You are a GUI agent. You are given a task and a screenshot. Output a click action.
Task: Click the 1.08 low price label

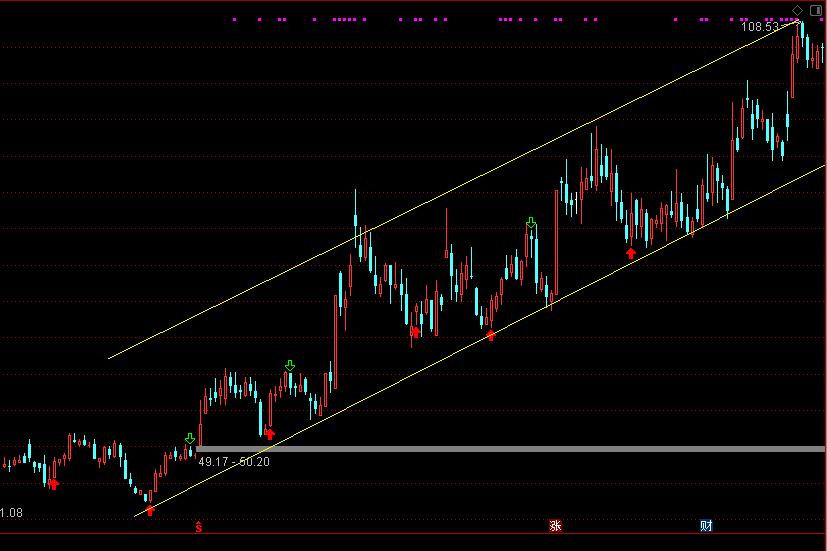[x=11, y=513]
